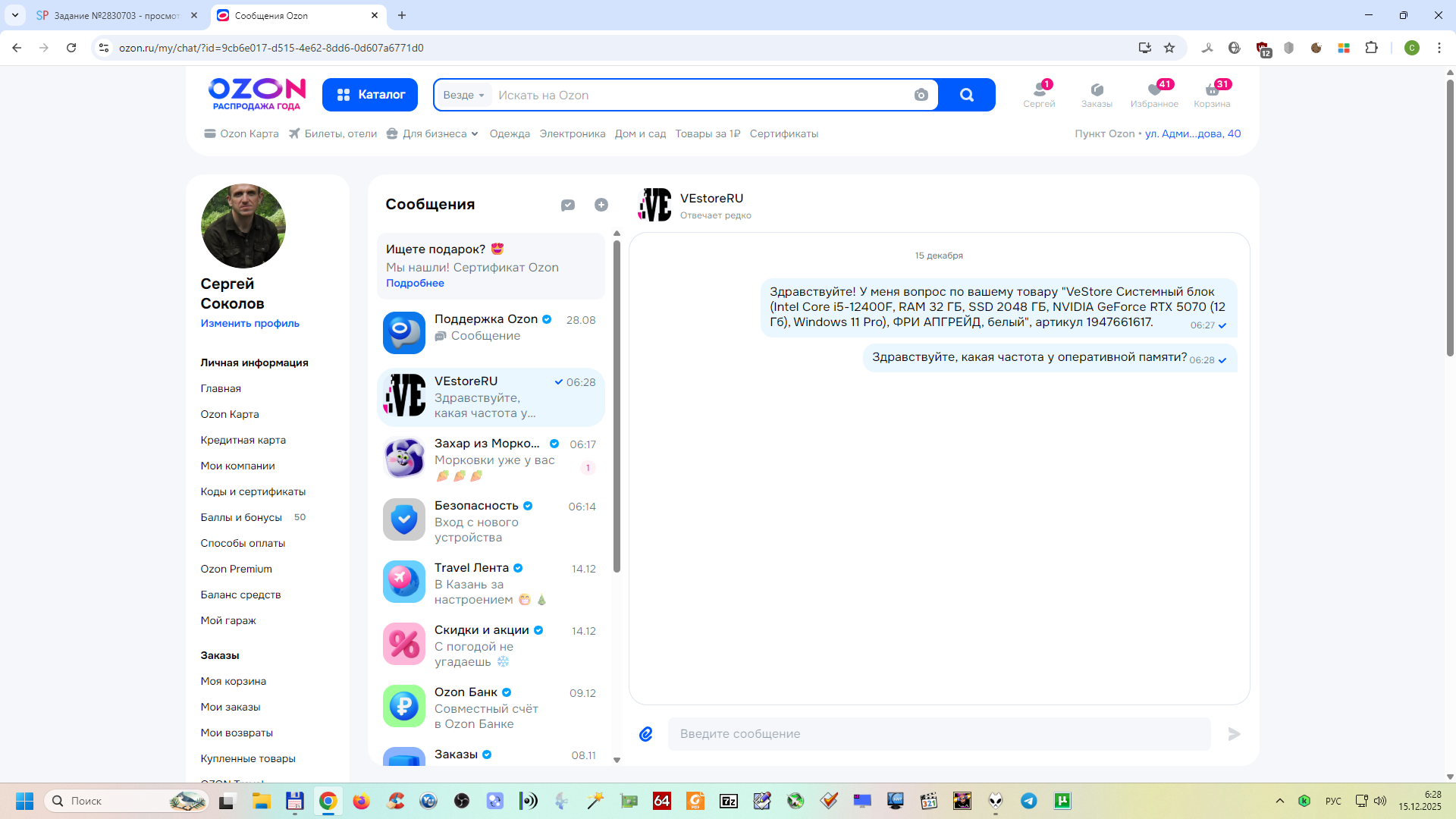Open the Корзина cart icon
Viewport: 1456px width, 819px height.
[x=1211, y=94]
